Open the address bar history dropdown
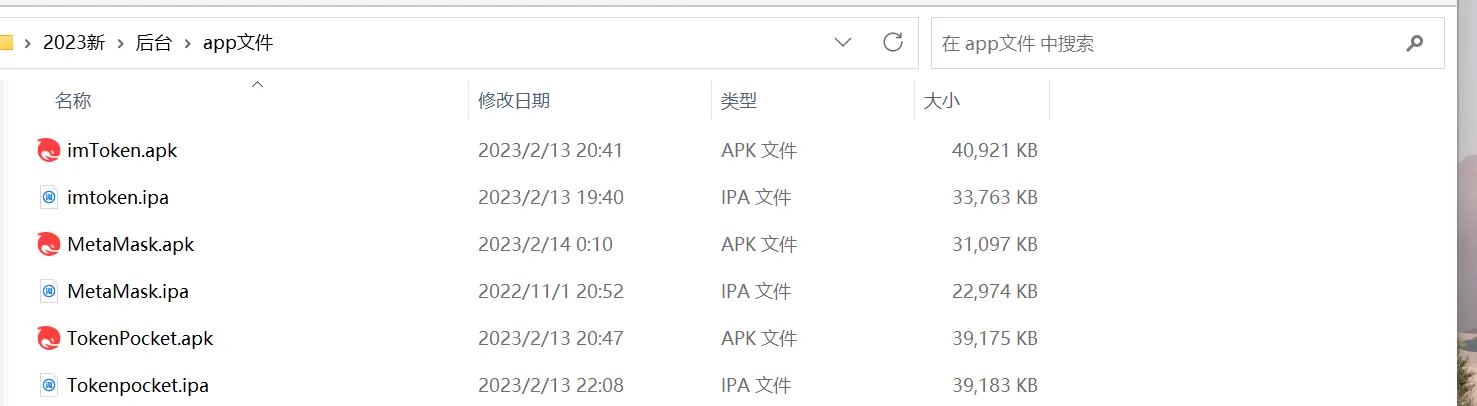Viewport: 1477px width, 406px height. [843, 42]
